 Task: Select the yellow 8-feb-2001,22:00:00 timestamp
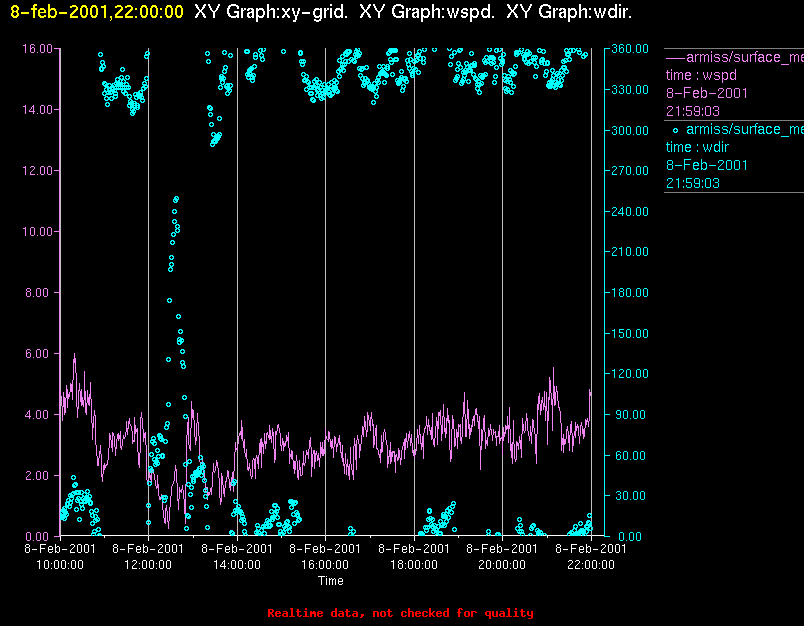[x=97, y=12]
